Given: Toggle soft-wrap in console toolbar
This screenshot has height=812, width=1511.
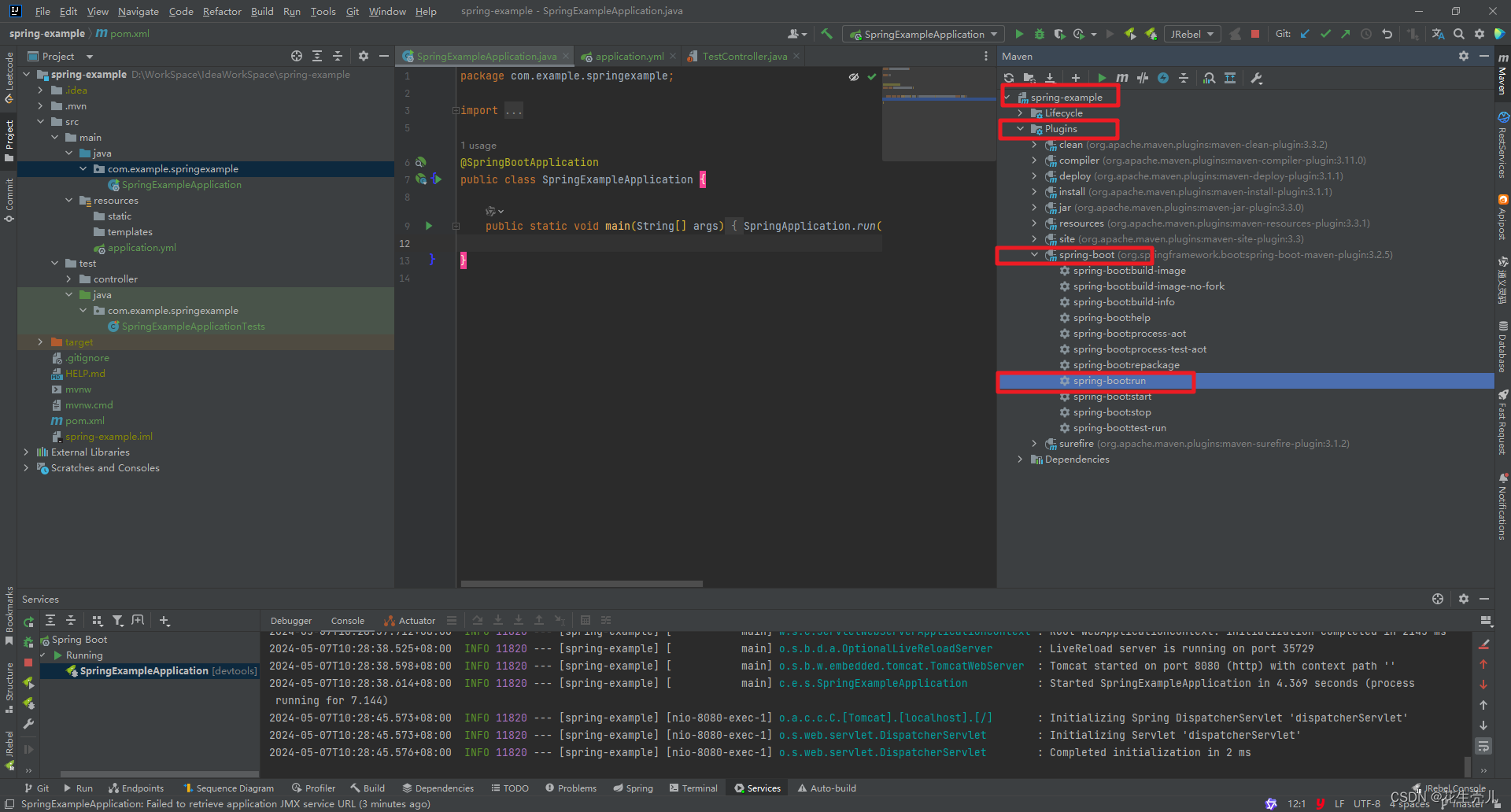Looking at the screenshot, I should pyautogui.click(x=1483, y=745).
